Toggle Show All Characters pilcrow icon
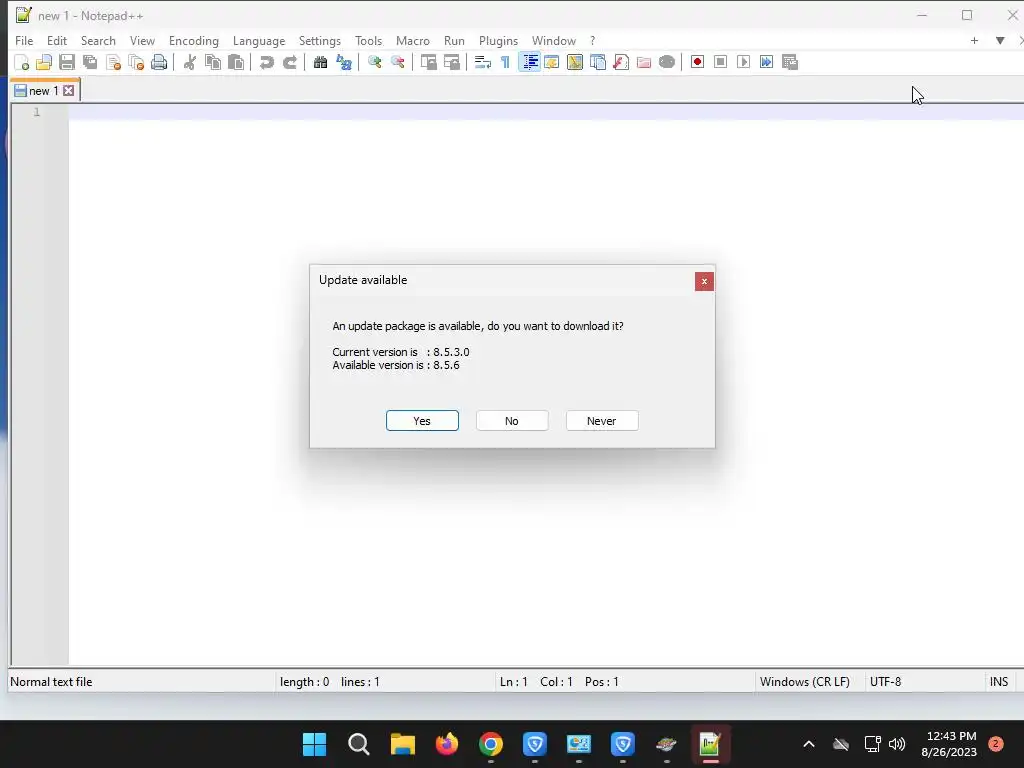 [x=505, y=62]
